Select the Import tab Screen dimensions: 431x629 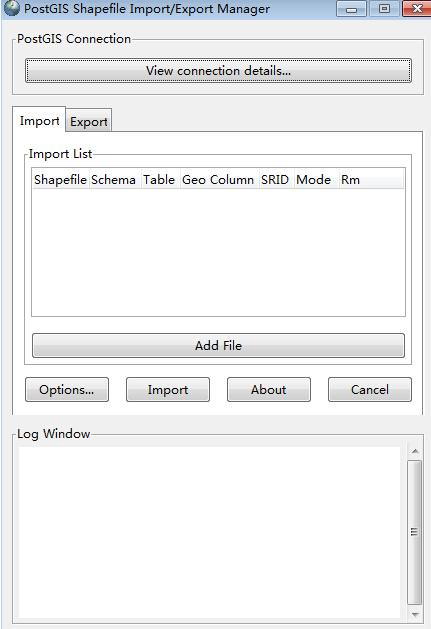pos(39,120)
